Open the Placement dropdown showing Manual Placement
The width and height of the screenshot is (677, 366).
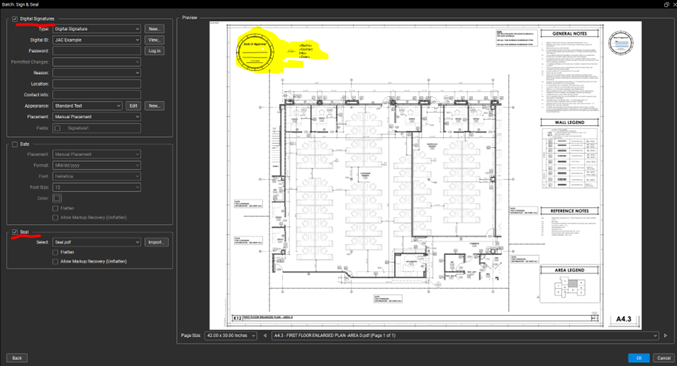coord(97,117)
